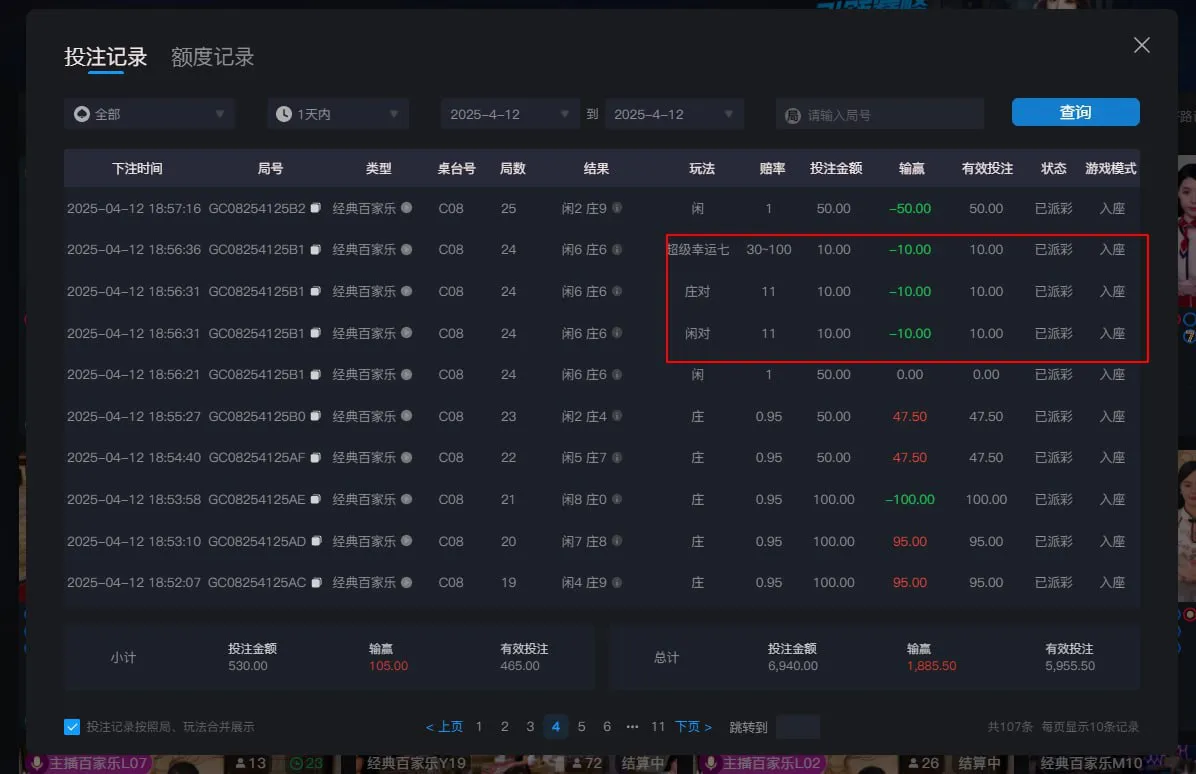Click the dot indicator next to 经典百家乐 type
The width and height of the screenshot is (1196, 774).
405,209
